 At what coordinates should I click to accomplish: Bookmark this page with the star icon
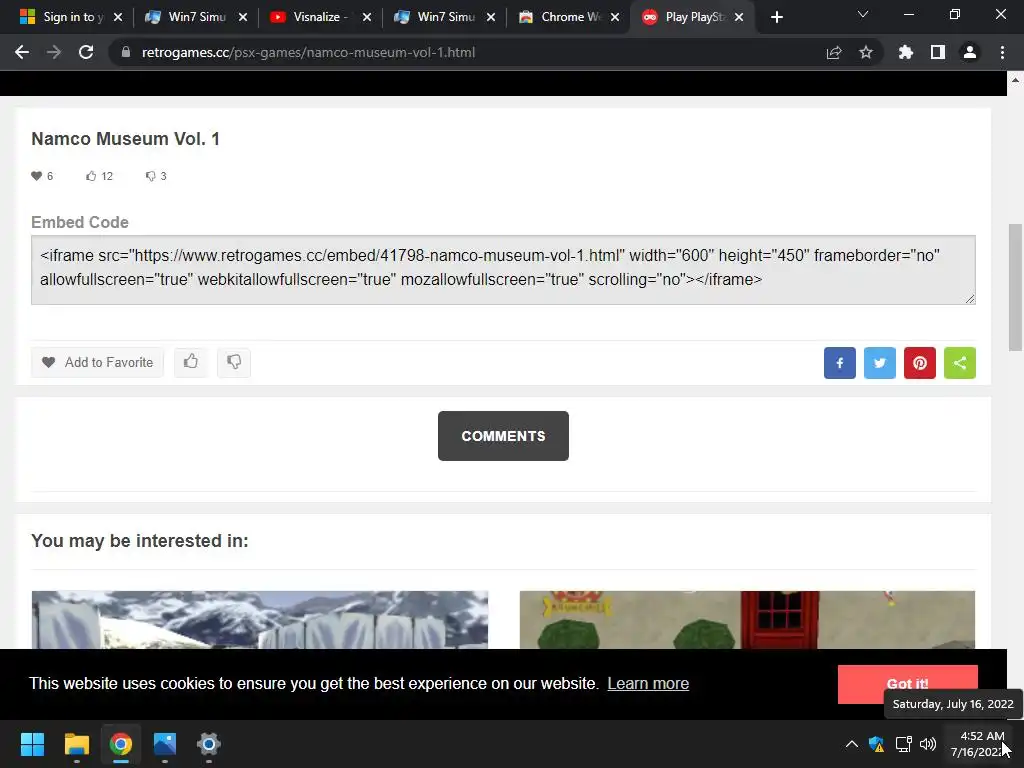(x=866, y=52)
